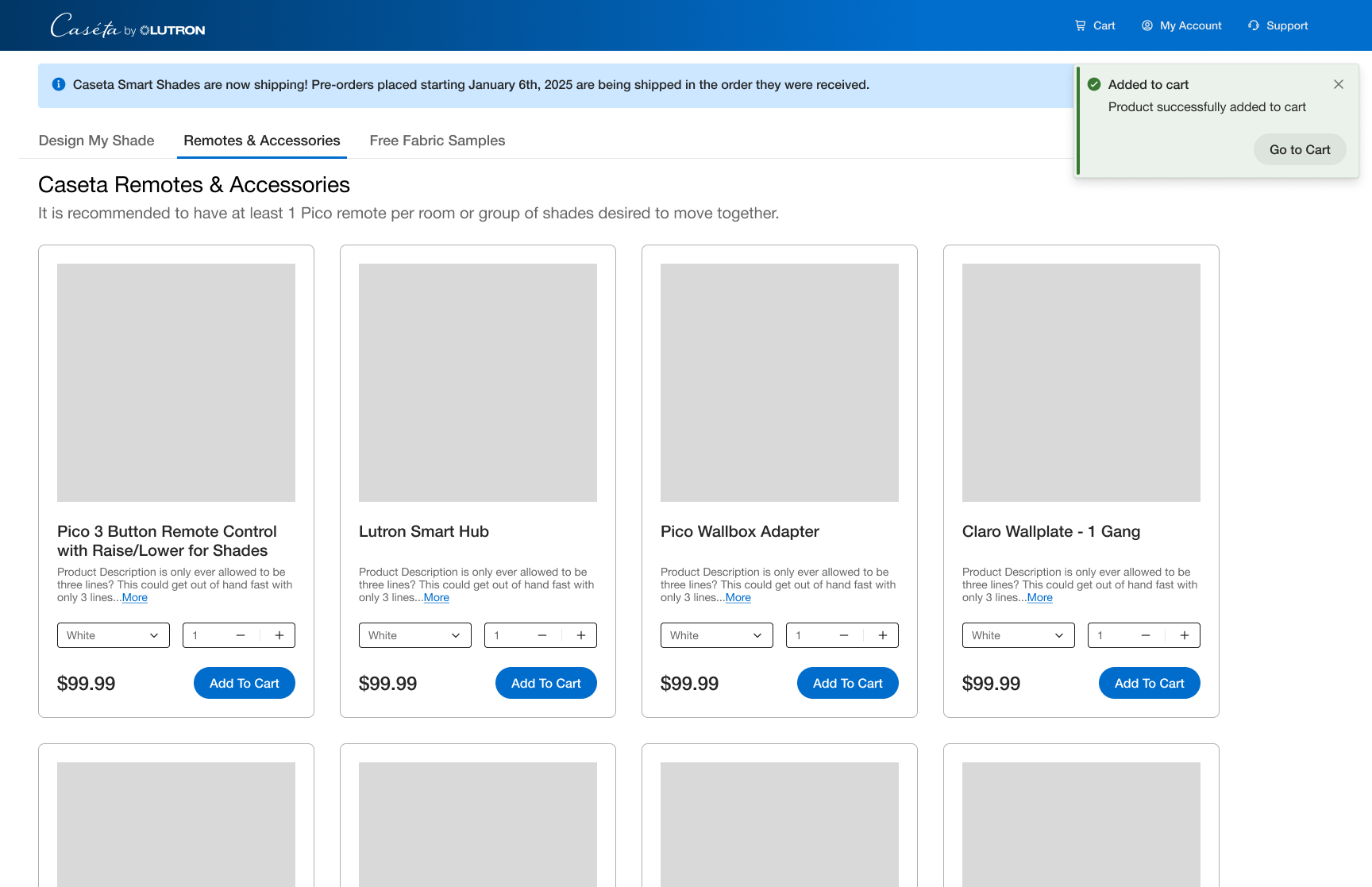Viewport: 1372px width, 887px height.
Task: Open color dropdown for Claro Wallplate
Action: click(1019, 635)
